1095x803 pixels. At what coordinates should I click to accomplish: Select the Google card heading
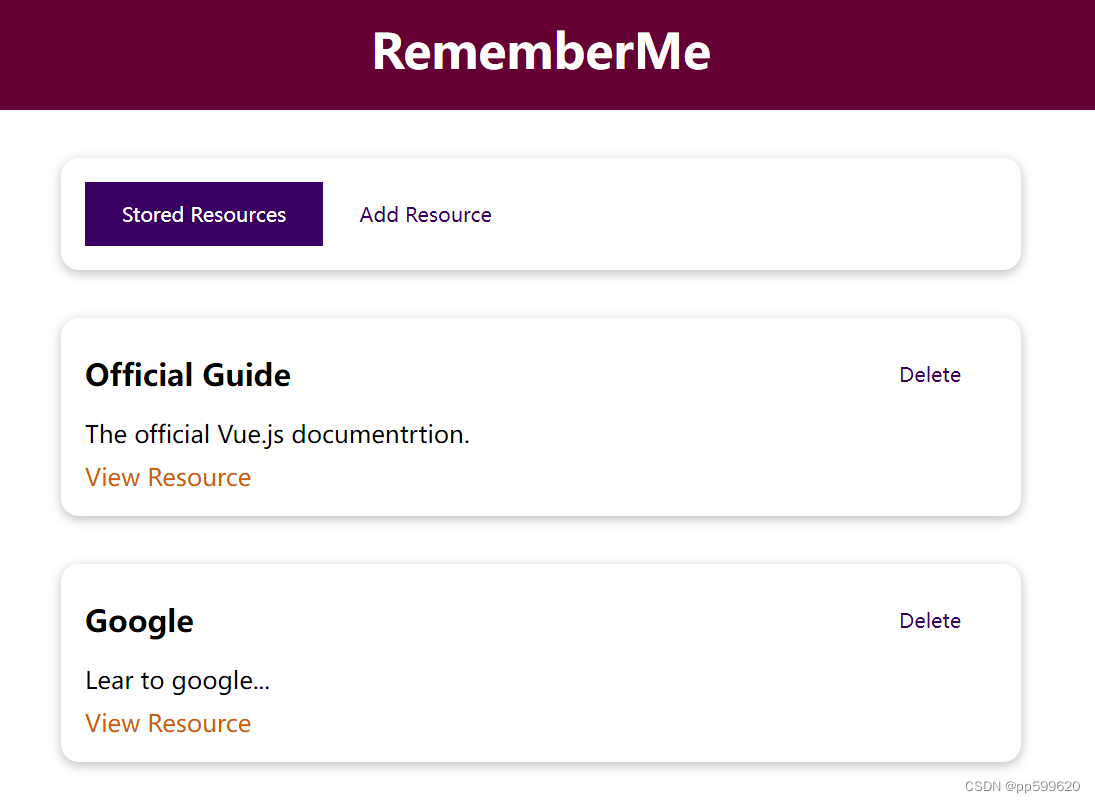(139, 621)
